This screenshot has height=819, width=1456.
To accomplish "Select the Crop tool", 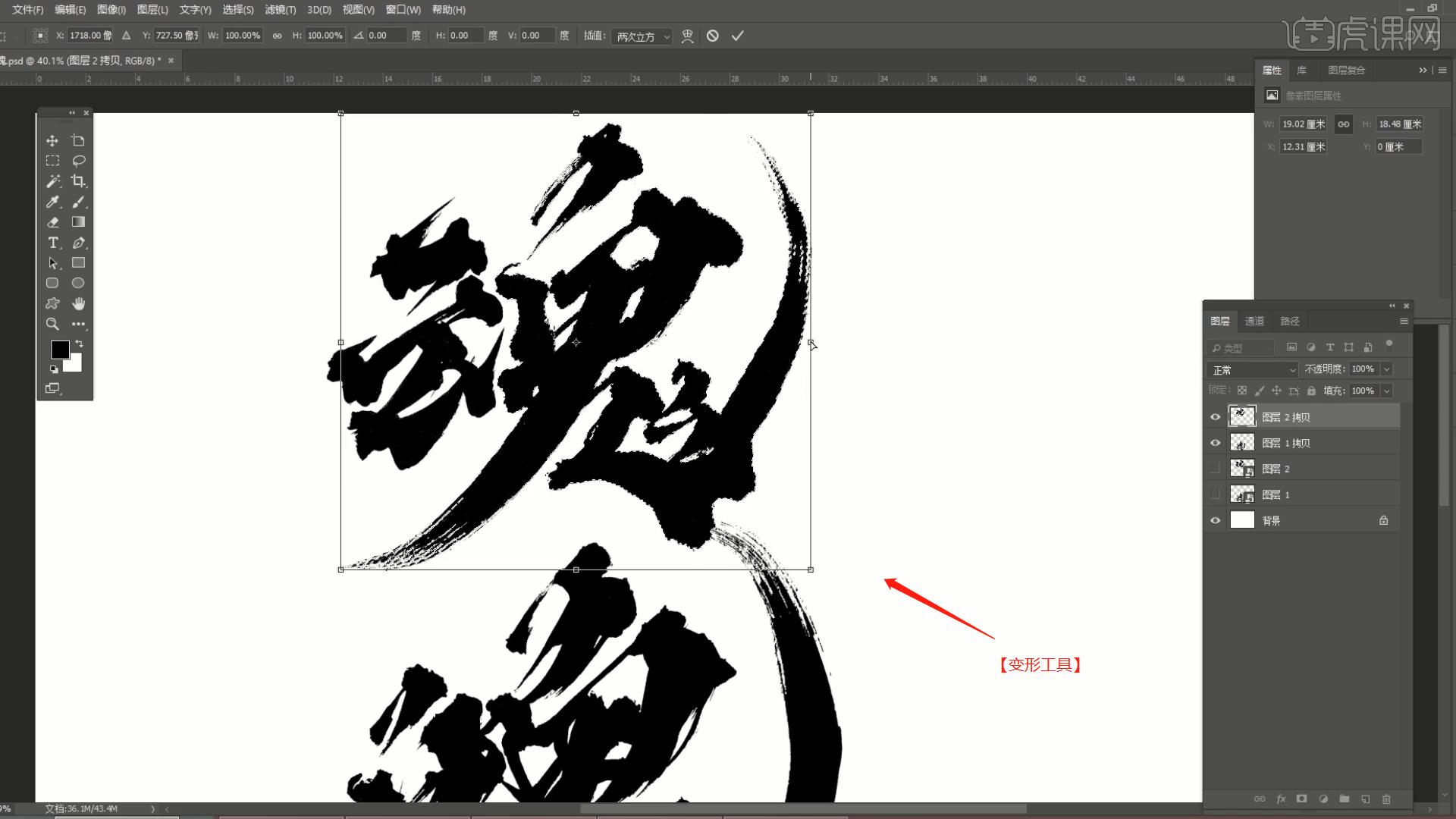I will (x=78, y=181).
